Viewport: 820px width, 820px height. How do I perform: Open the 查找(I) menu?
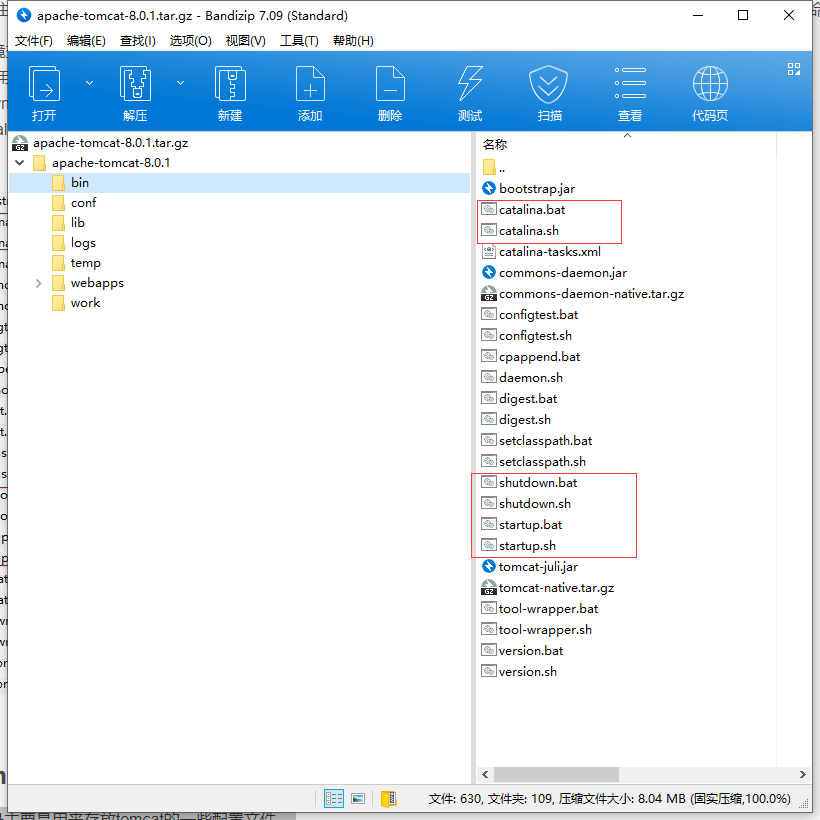click(x=138, y=40)
